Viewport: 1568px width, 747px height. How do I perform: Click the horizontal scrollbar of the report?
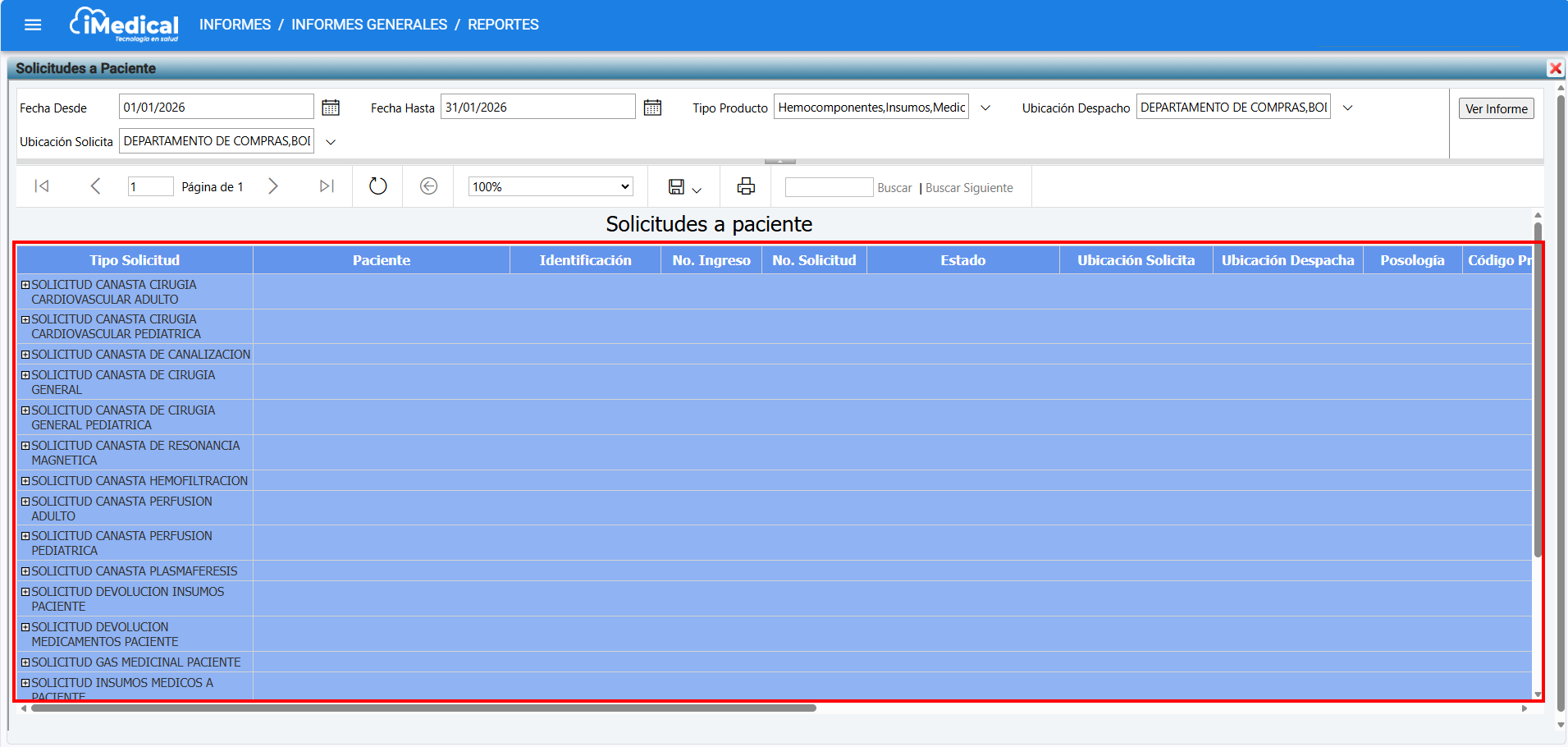tap(423, 708)
